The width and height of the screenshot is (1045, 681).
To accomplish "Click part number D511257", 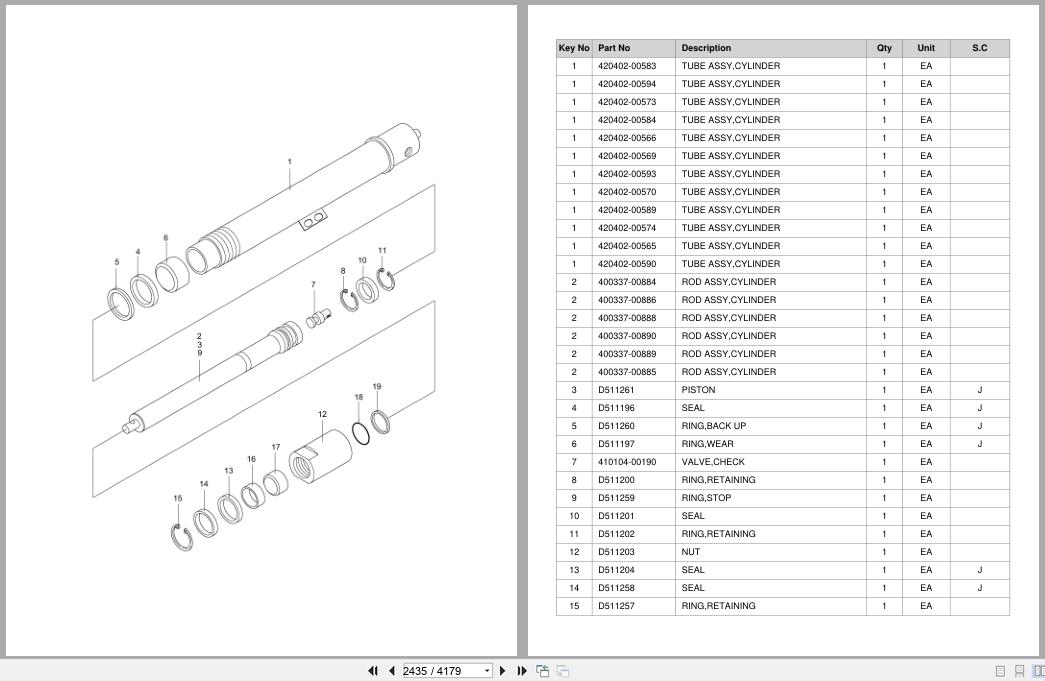I will 616,606.
